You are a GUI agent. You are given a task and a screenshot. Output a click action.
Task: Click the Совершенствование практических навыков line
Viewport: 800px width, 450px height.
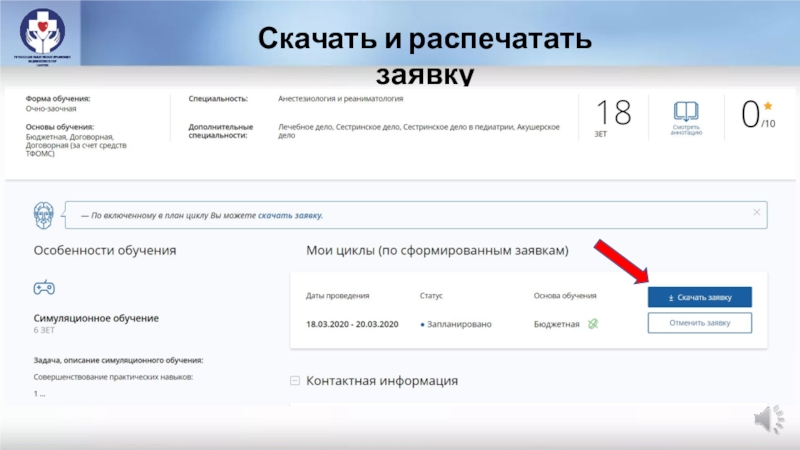113,377
